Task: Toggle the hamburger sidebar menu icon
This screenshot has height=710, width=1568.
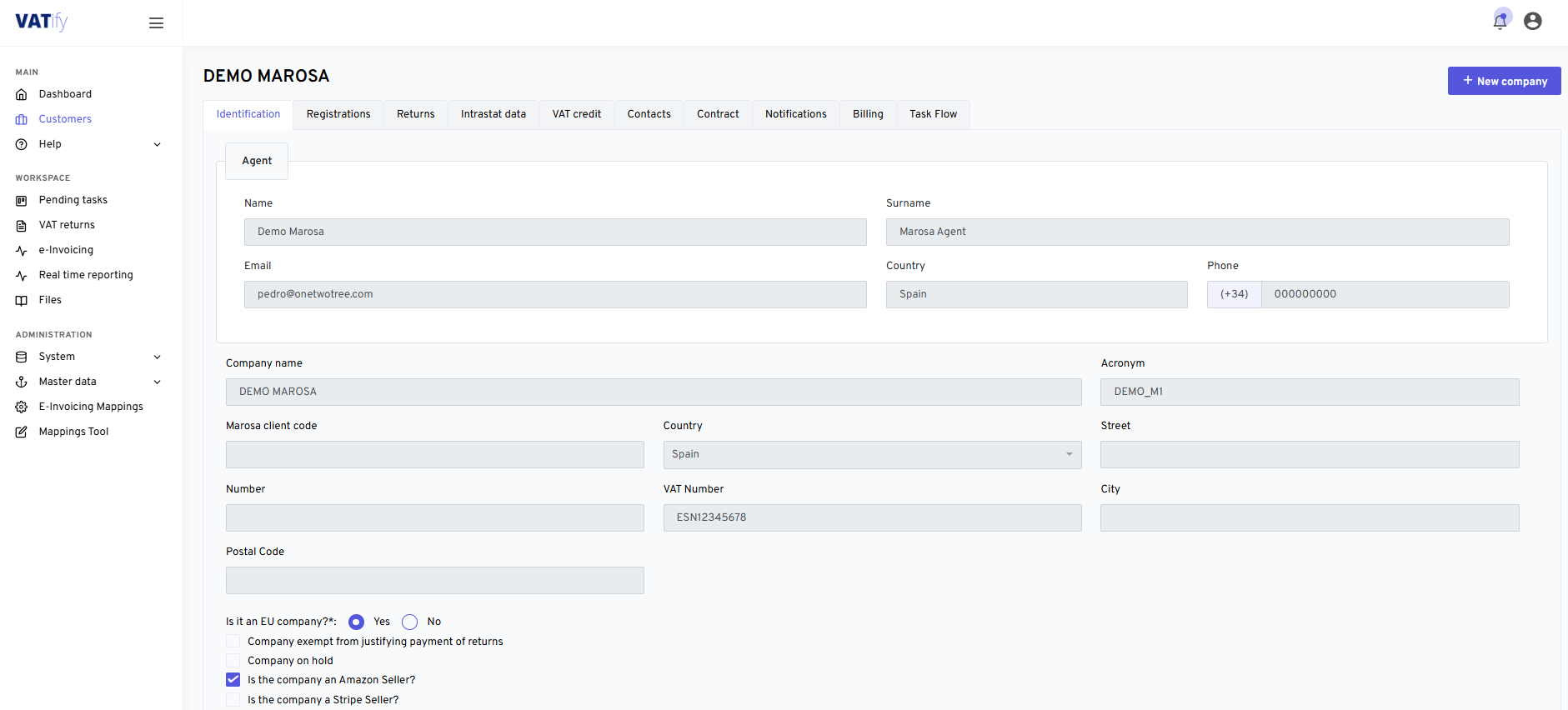Action: pos(156,23)
